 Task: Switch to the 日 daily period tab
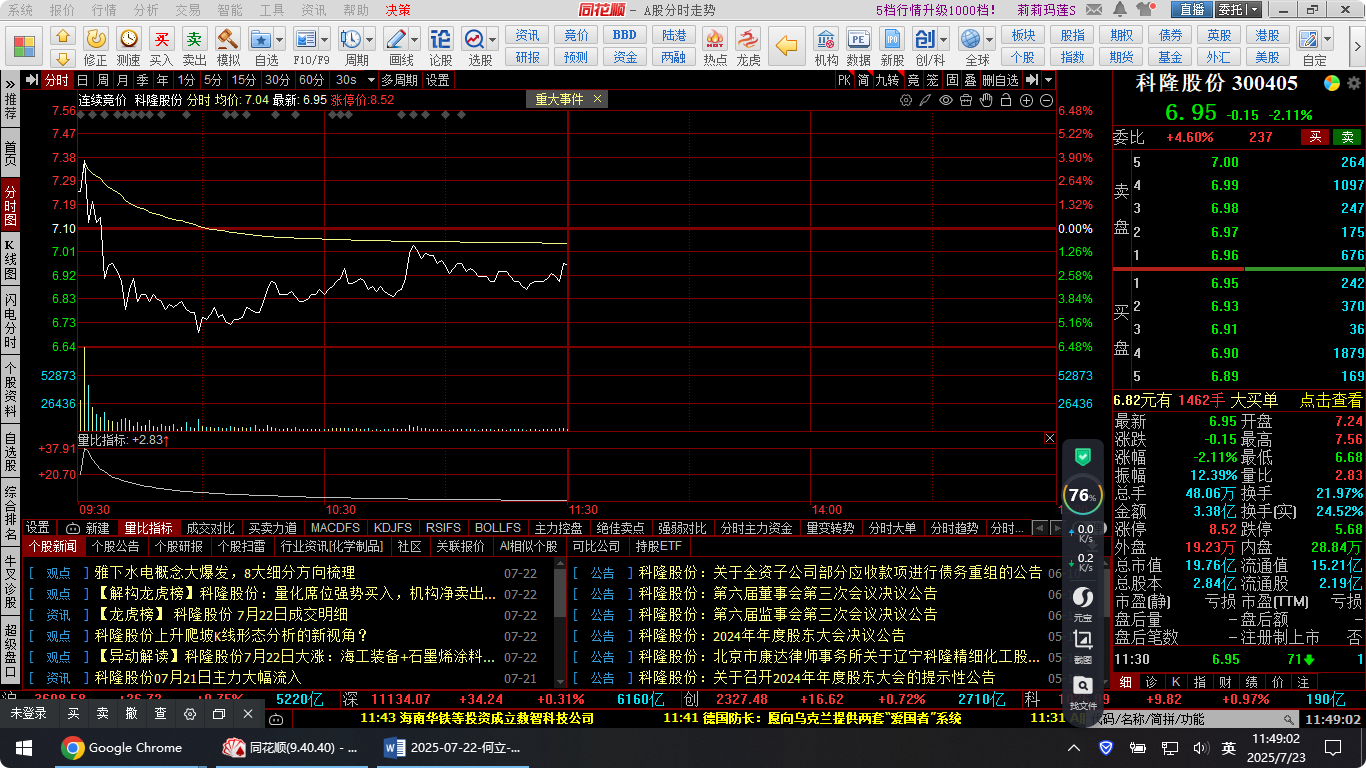(82, 80)
